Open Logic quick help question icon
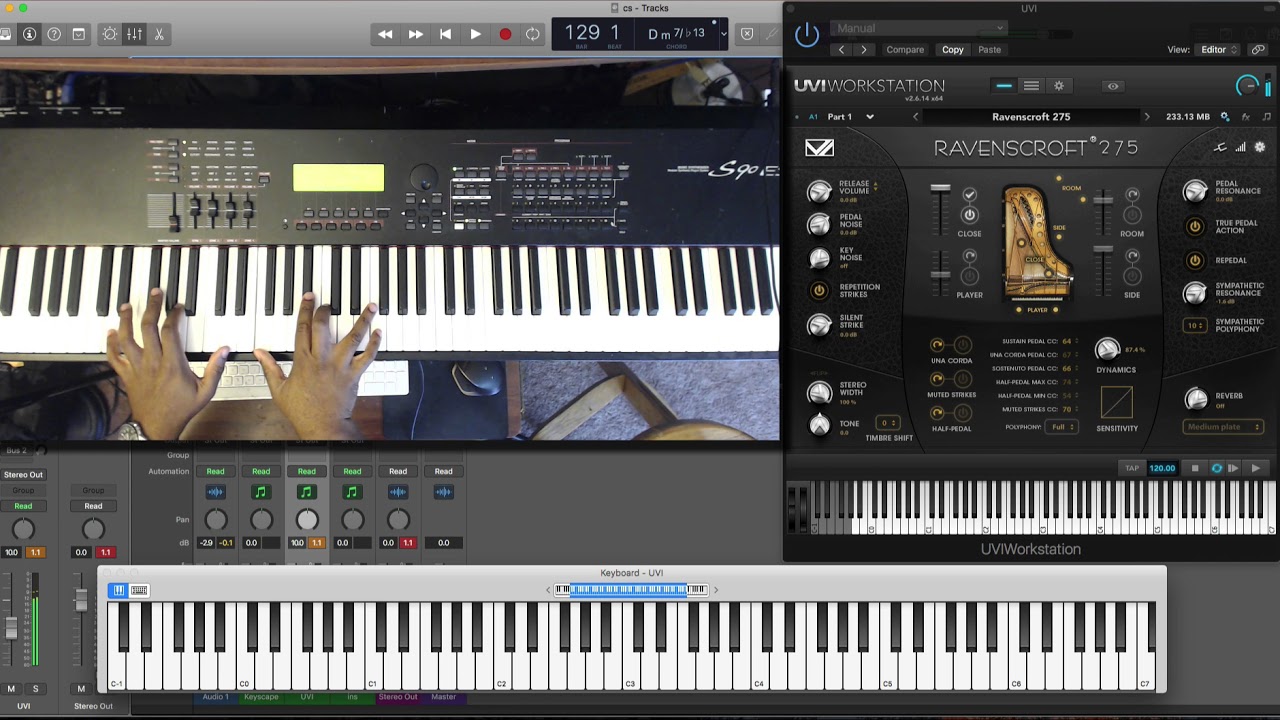 [54, 34]
